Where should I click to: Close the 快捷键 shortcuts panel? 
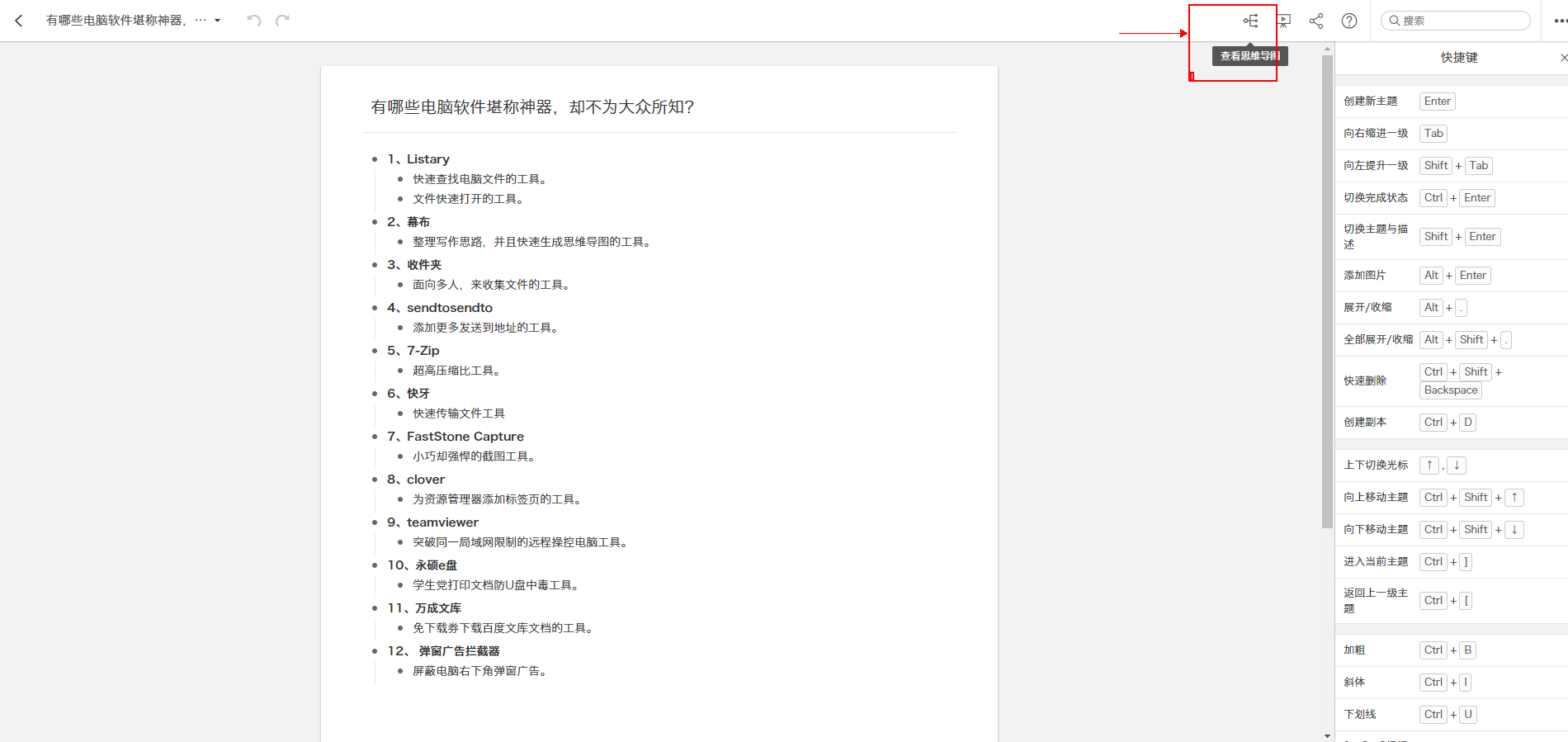click(x=1563, y=58)
